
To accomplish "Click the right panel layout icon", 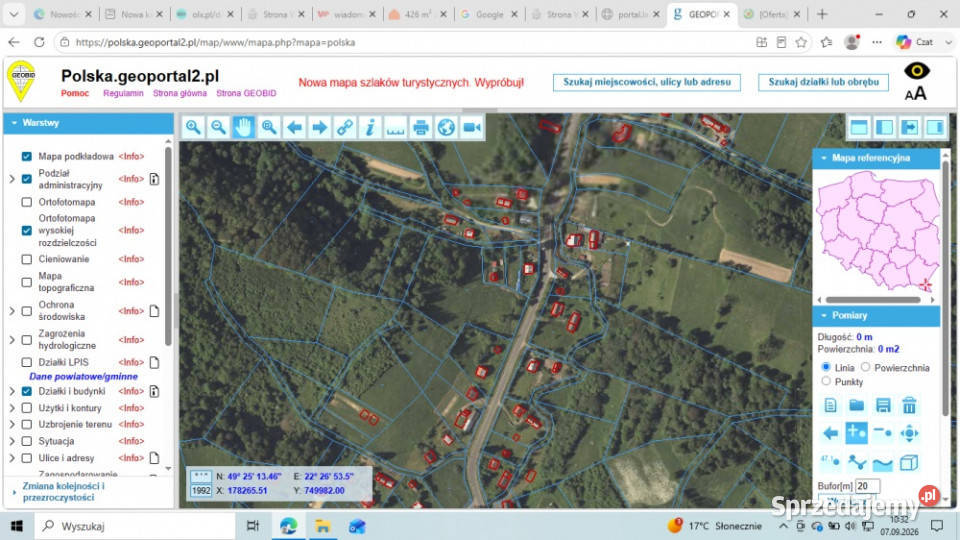I will coord(935,127).
